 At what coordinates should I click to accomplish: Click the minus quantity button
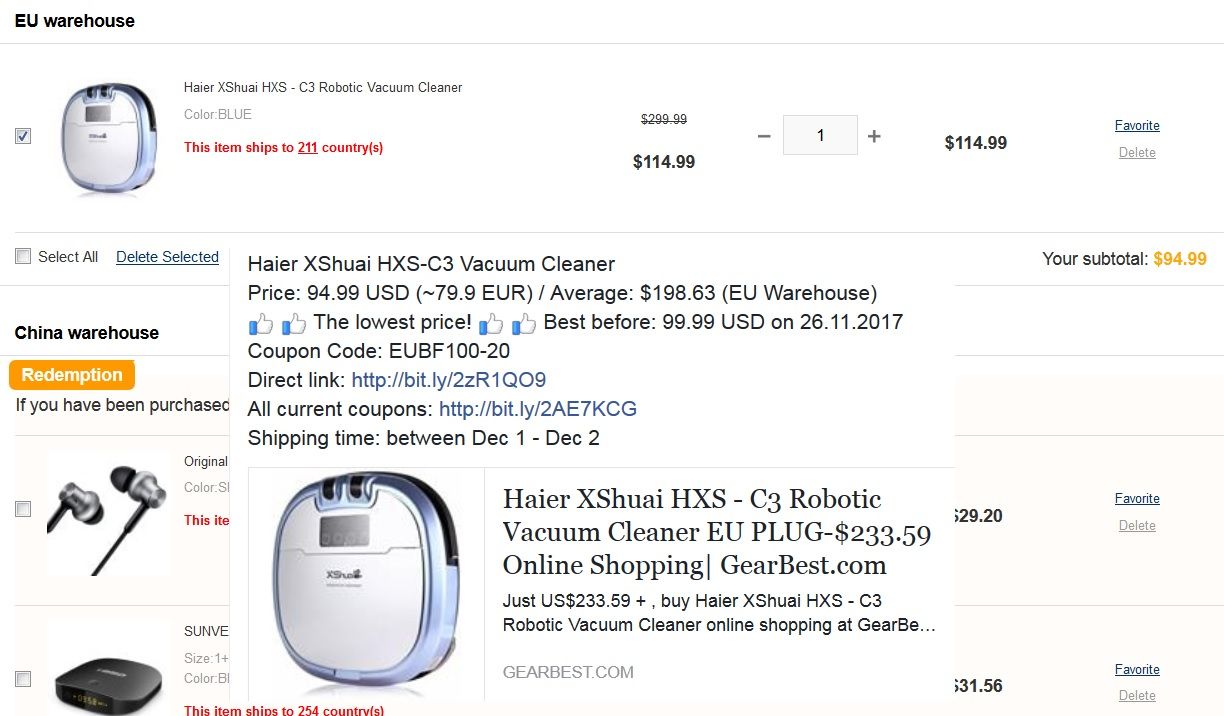[x=764, y=136]
